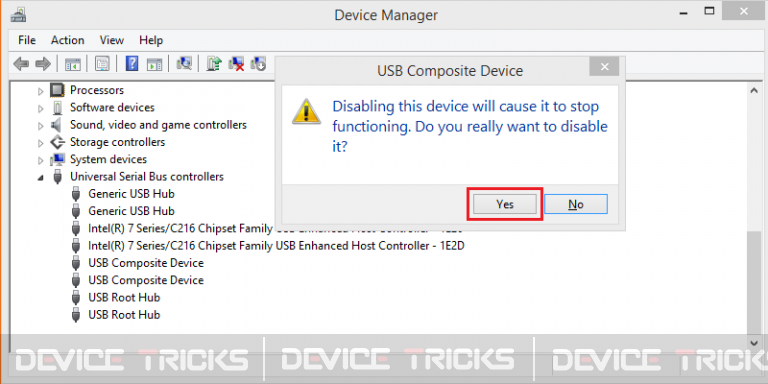
Task: Expand the Storage controllers node
Action: pyautogui.click(x=41, y=143)
